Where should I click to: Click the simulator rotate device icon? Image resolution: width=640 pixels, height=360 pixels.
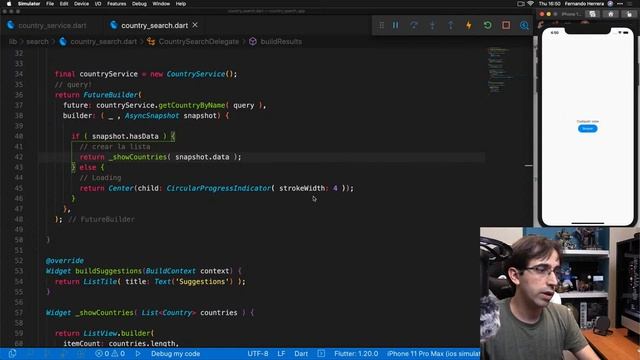[629, 14]
